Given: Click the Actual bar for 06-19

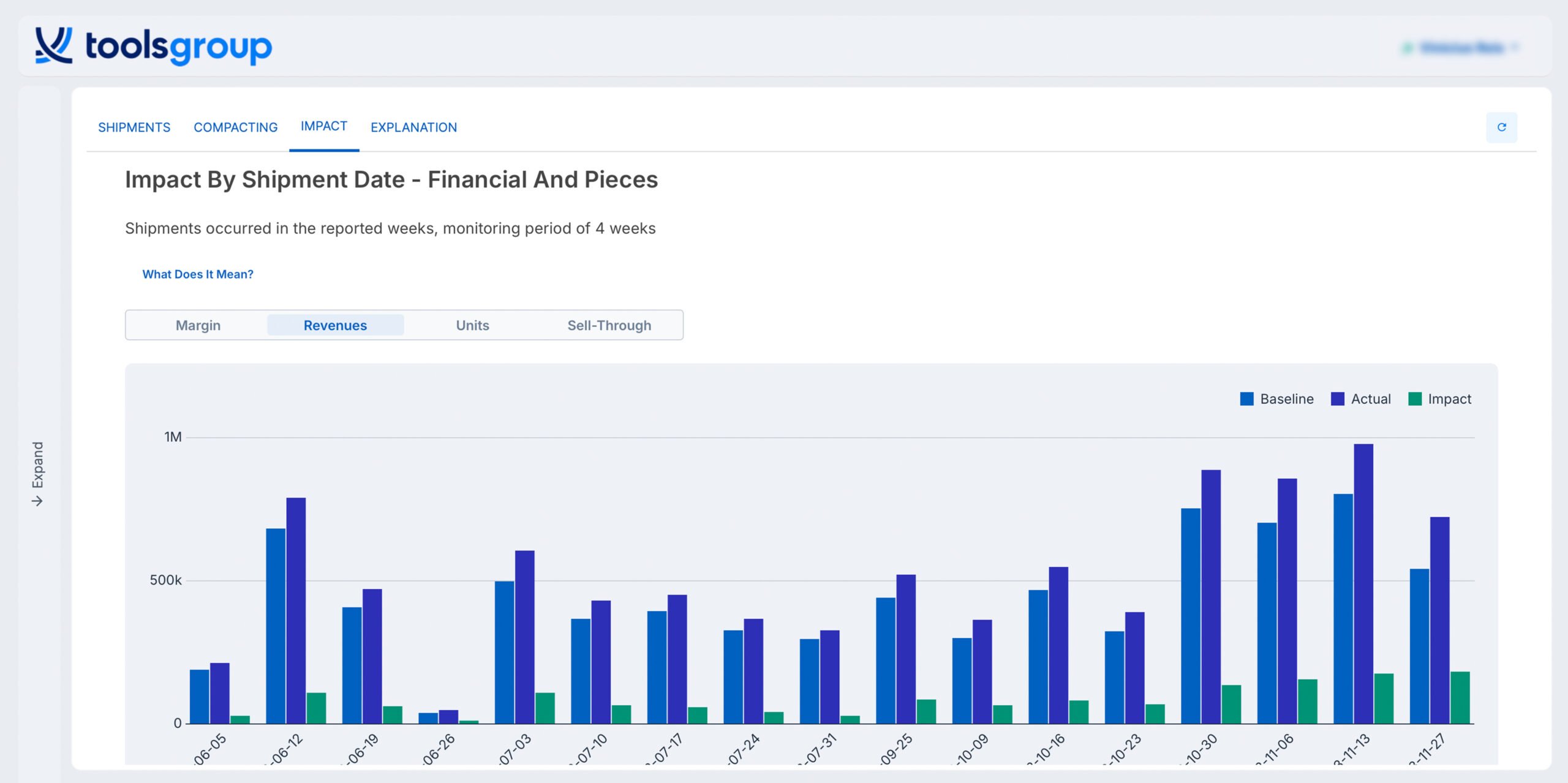Looking at the screenshot, I should click(372, 656).
